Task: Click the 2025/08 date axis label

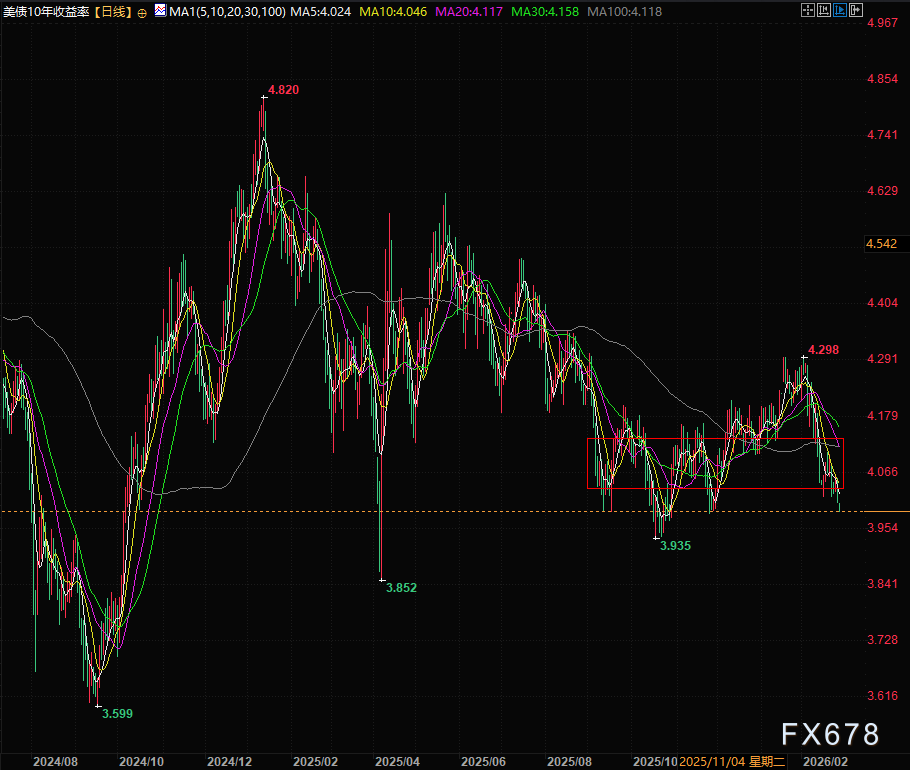Action: coord(569,762)
